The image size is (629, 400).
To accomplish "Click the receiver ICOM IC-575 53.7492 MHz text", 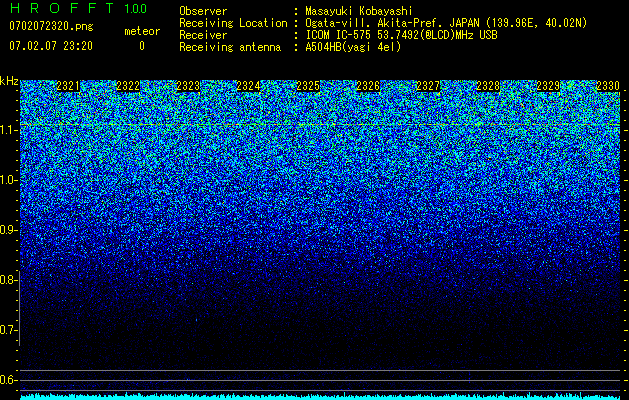I will point(401,35).
